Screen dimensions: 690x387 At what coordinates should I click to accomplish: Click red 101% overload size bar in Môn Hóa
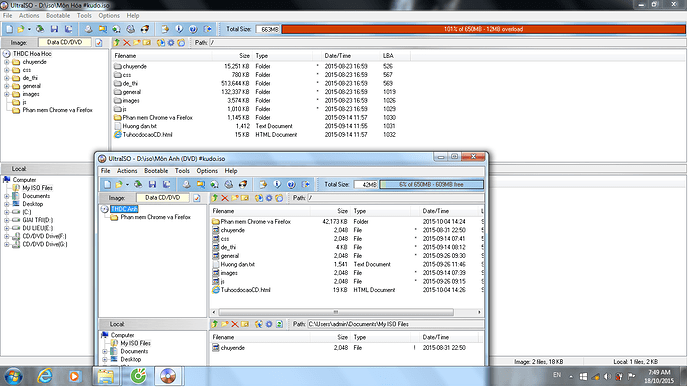click(483, 29)
